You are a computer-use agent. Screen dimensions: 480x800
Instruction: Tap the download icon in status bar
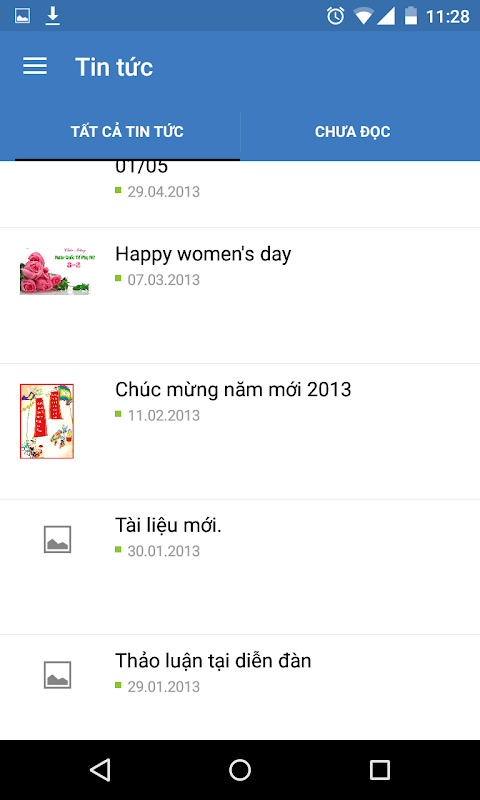[x=52, y=16]
